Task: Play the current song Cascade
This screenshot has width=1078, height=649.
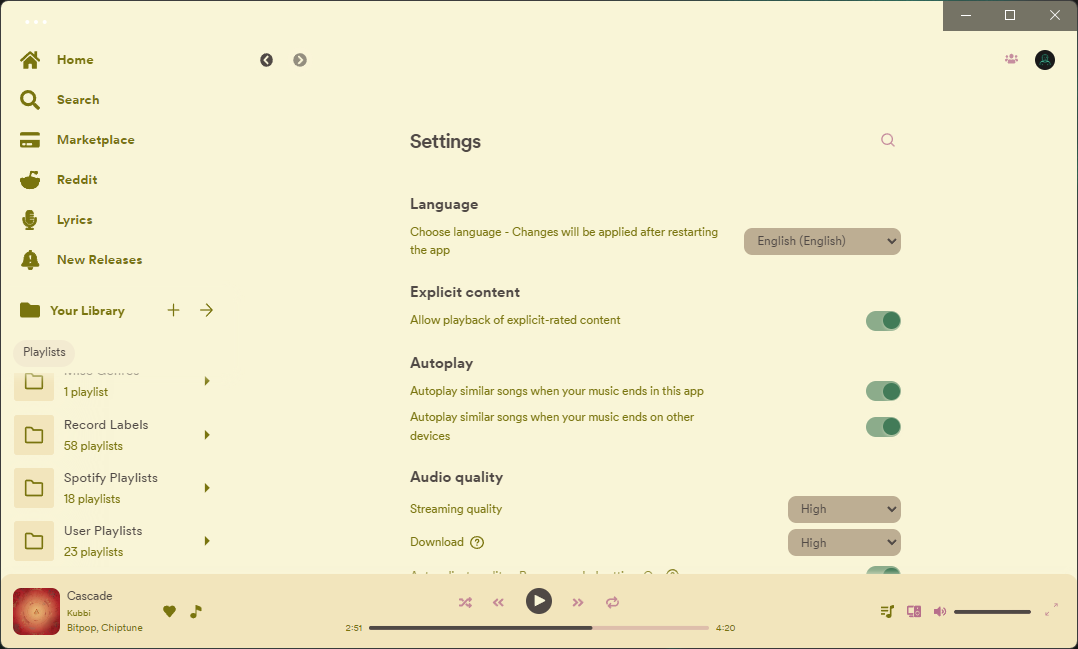Action: click(539, 602)
